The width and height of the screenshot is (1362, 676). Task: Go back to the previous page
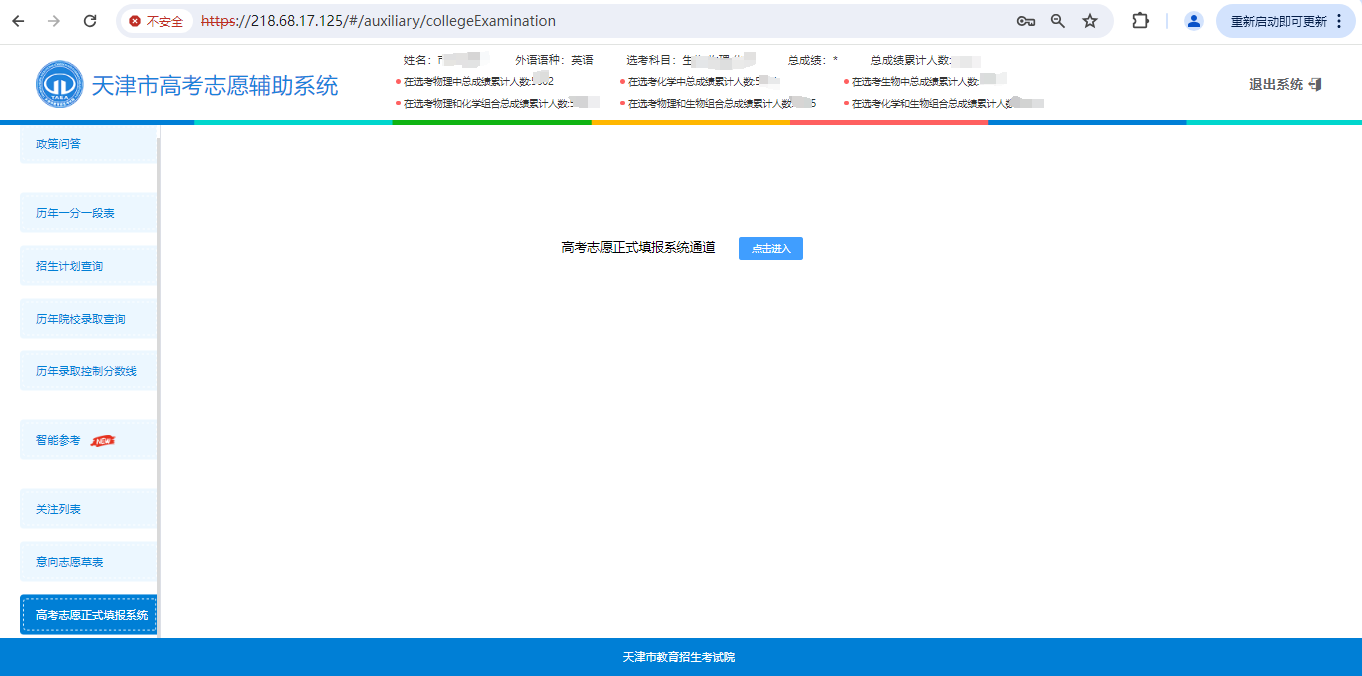(18, 21)
